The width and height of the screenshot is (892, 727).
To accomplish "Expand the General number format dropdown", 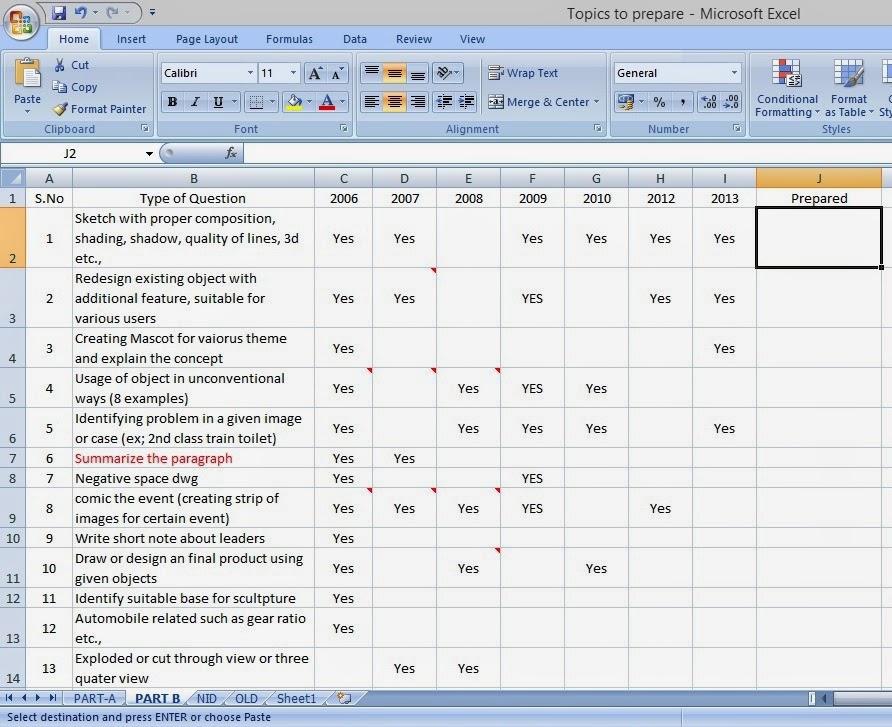I will (x=734, y=73).
